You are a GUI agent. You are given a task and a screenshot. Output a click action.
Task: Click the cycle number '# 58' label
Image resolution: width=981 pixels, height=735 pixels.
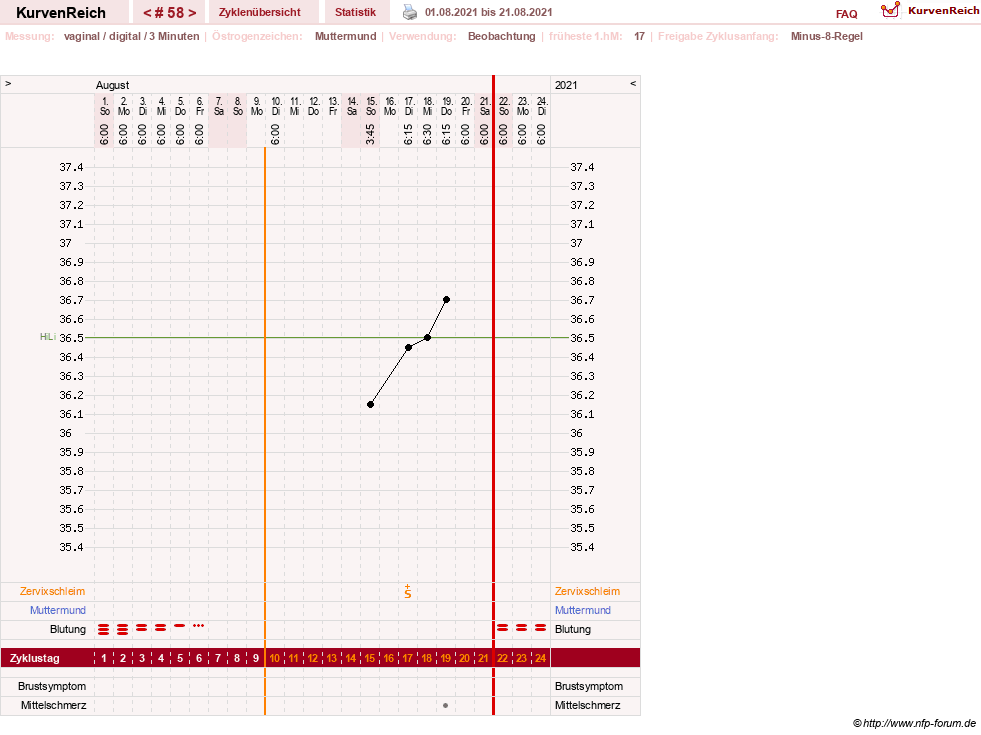pos(169,13)
